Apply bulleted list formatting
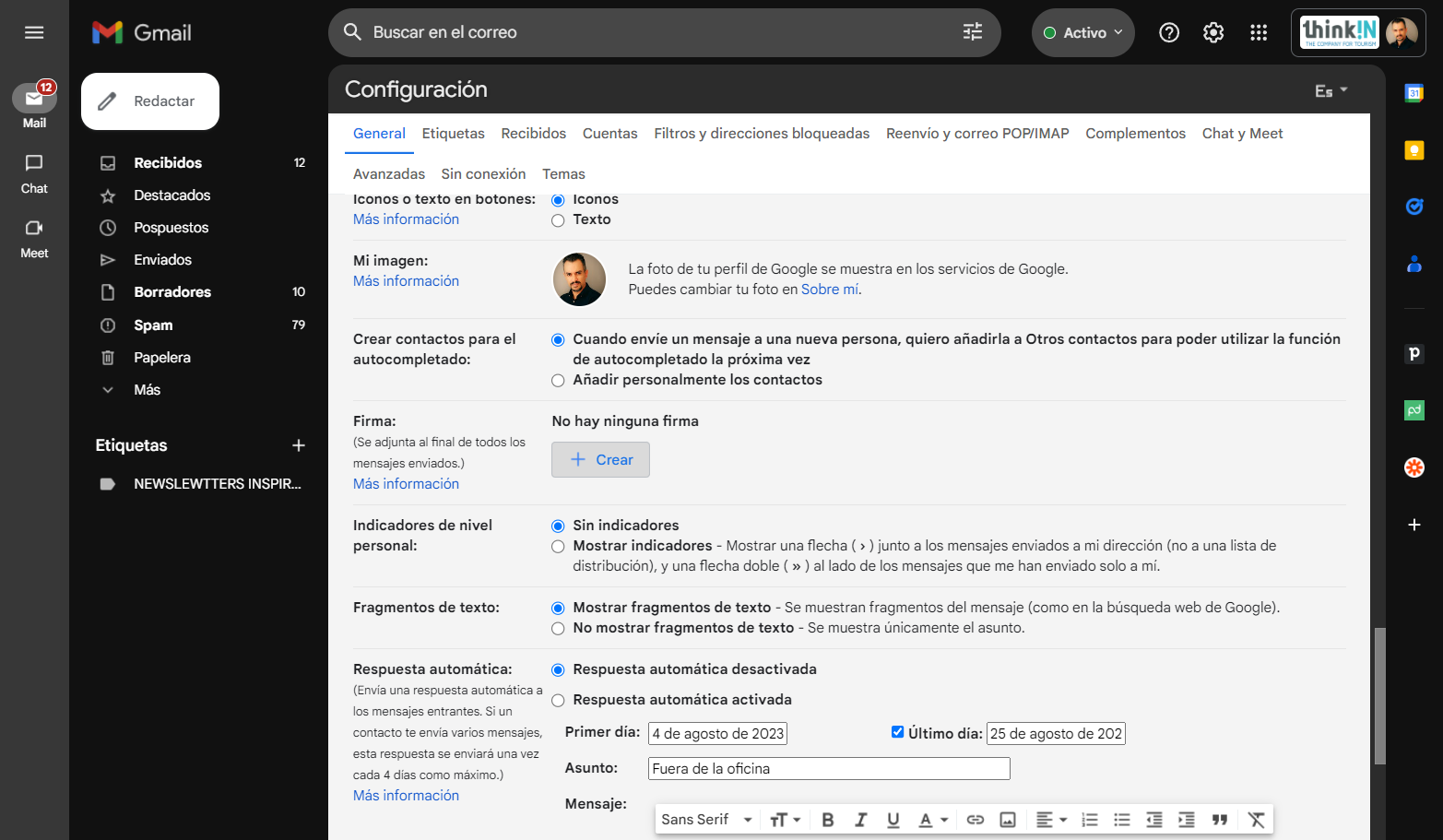 1122,820
